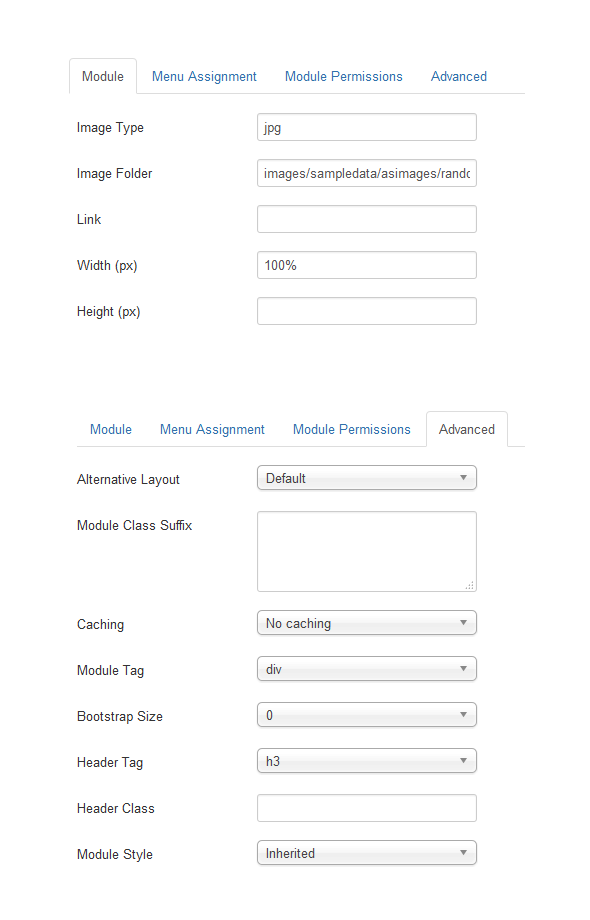Select the upper Advanced tab
Viewport: 590px width, 920px height.
(459, 76)
